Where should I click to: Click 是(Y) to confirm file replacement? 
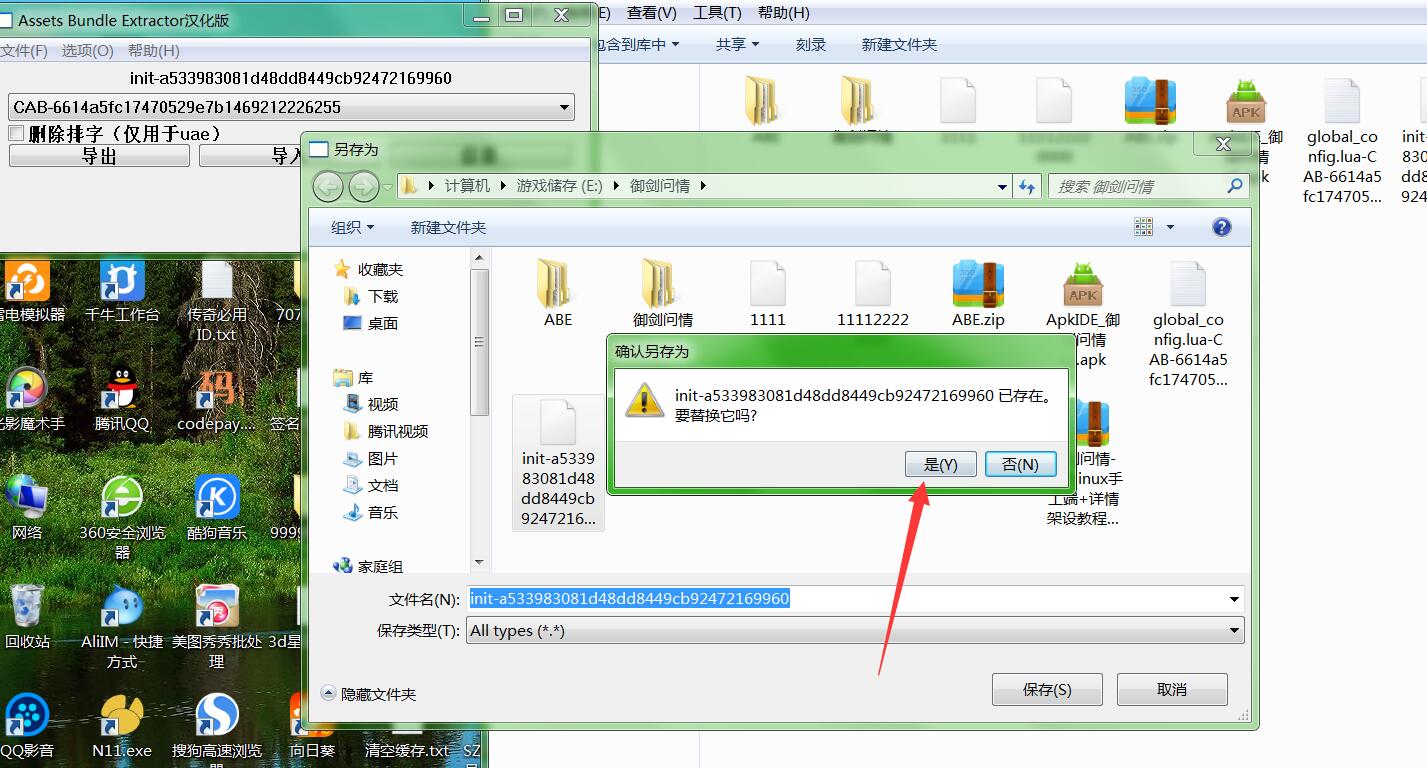click(940, 464)
